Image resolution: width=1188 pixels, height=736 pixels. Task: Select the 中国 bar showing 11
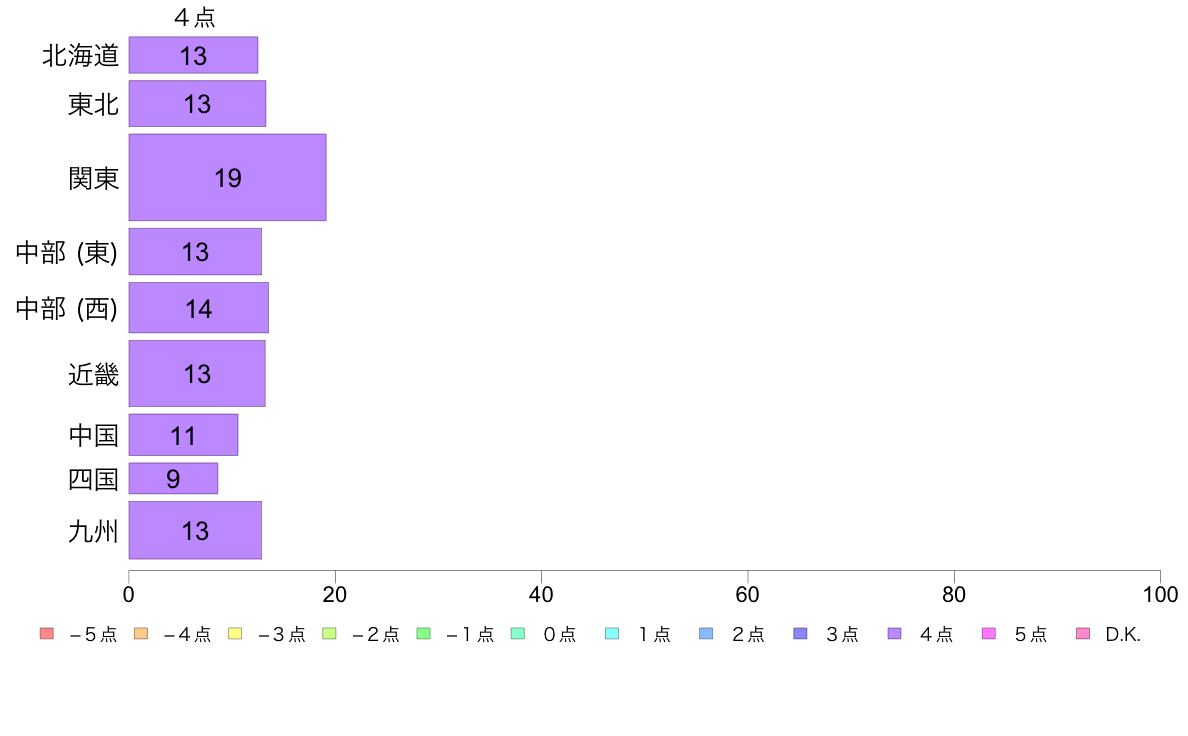pos(183,435)
